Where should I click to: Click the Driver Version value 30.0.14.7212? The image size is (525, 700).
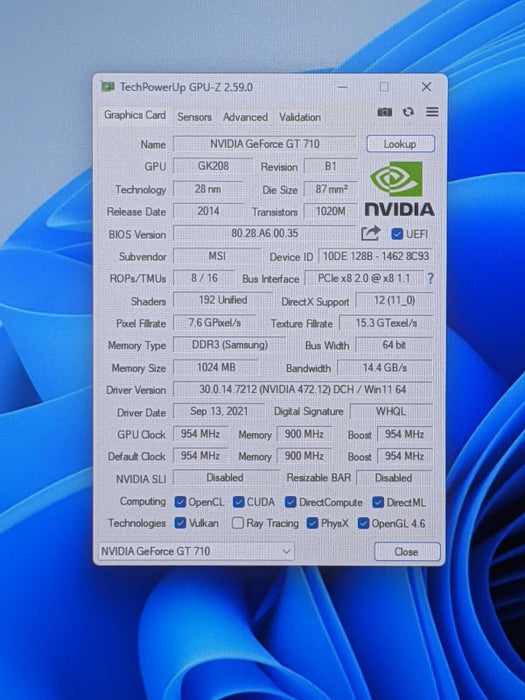click(x=302, y=389)
